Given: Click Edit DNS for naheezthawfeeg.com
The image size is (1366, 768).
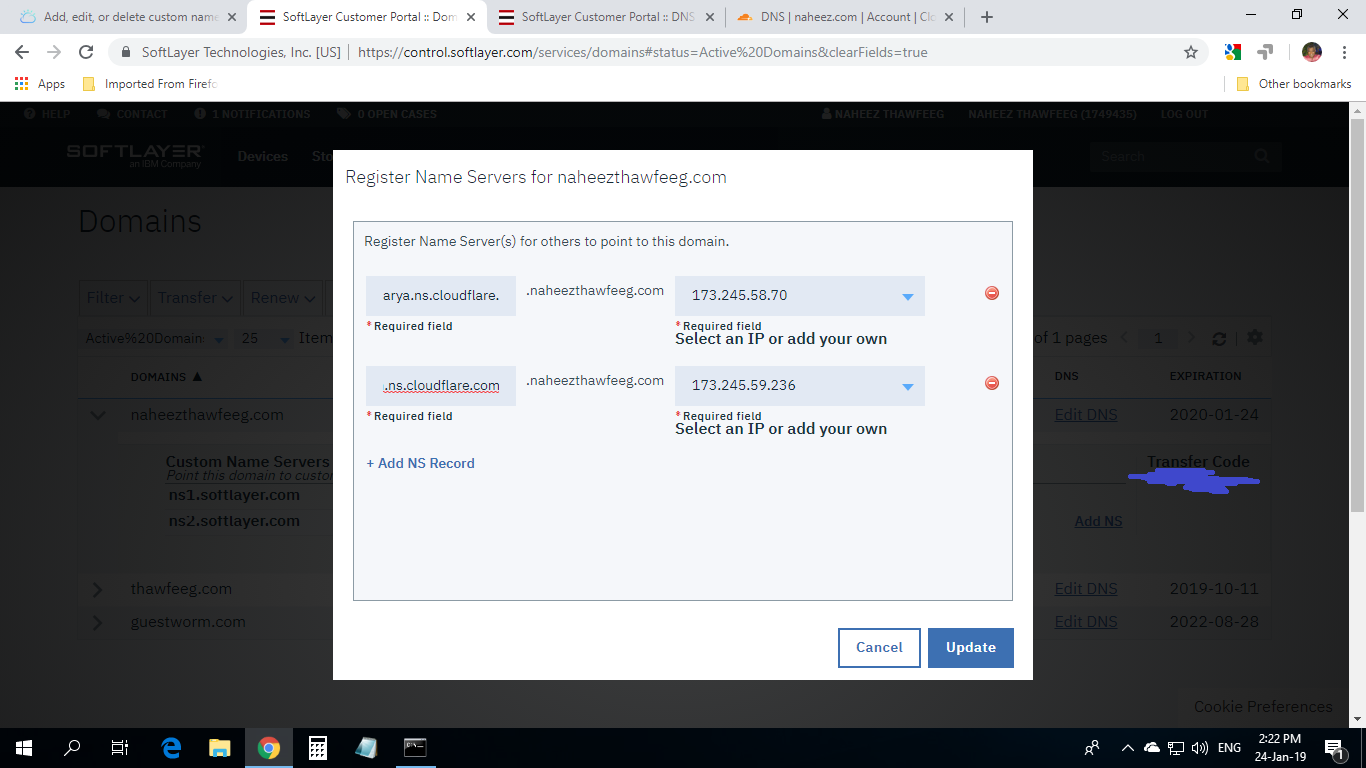Looking at the screenshot, I should [1086, 415].
